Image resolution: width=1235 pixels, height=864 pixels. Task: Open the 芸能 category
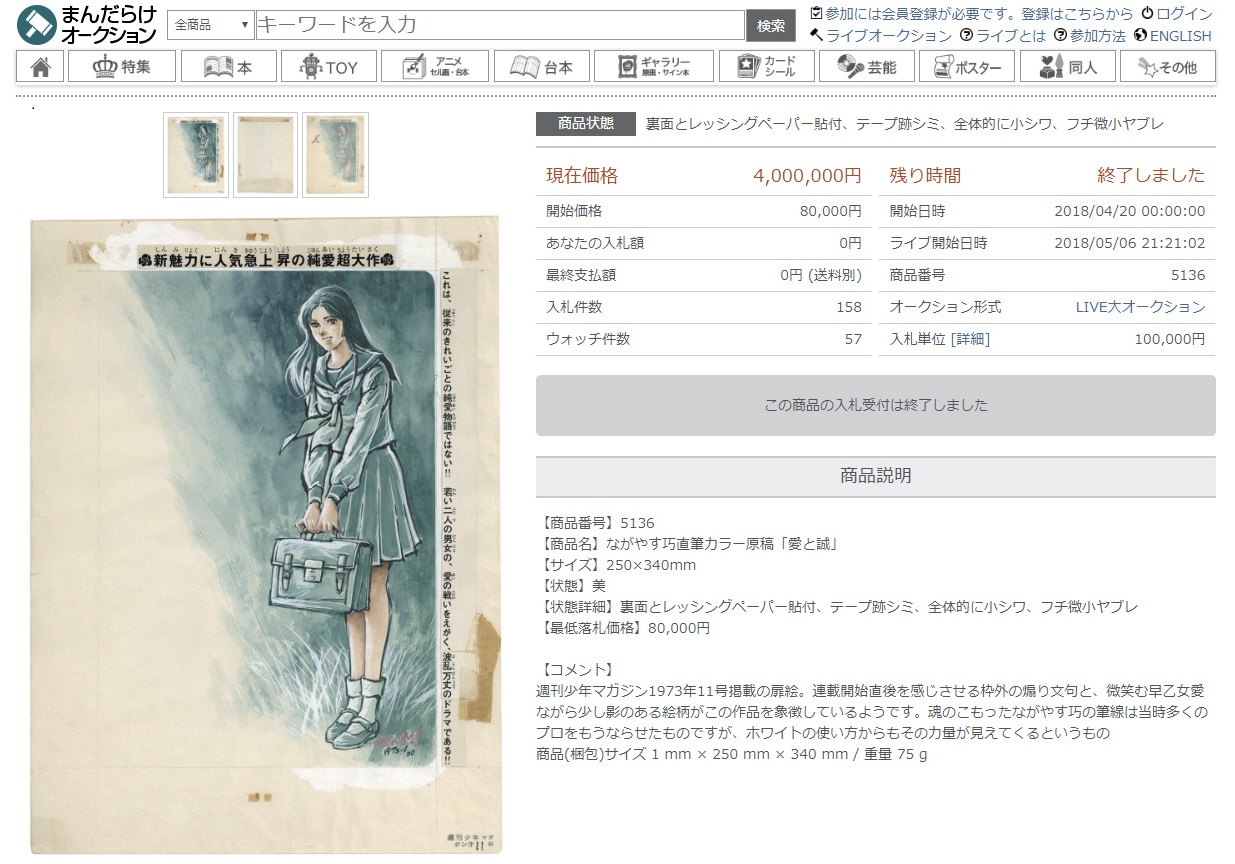point(867,67)
